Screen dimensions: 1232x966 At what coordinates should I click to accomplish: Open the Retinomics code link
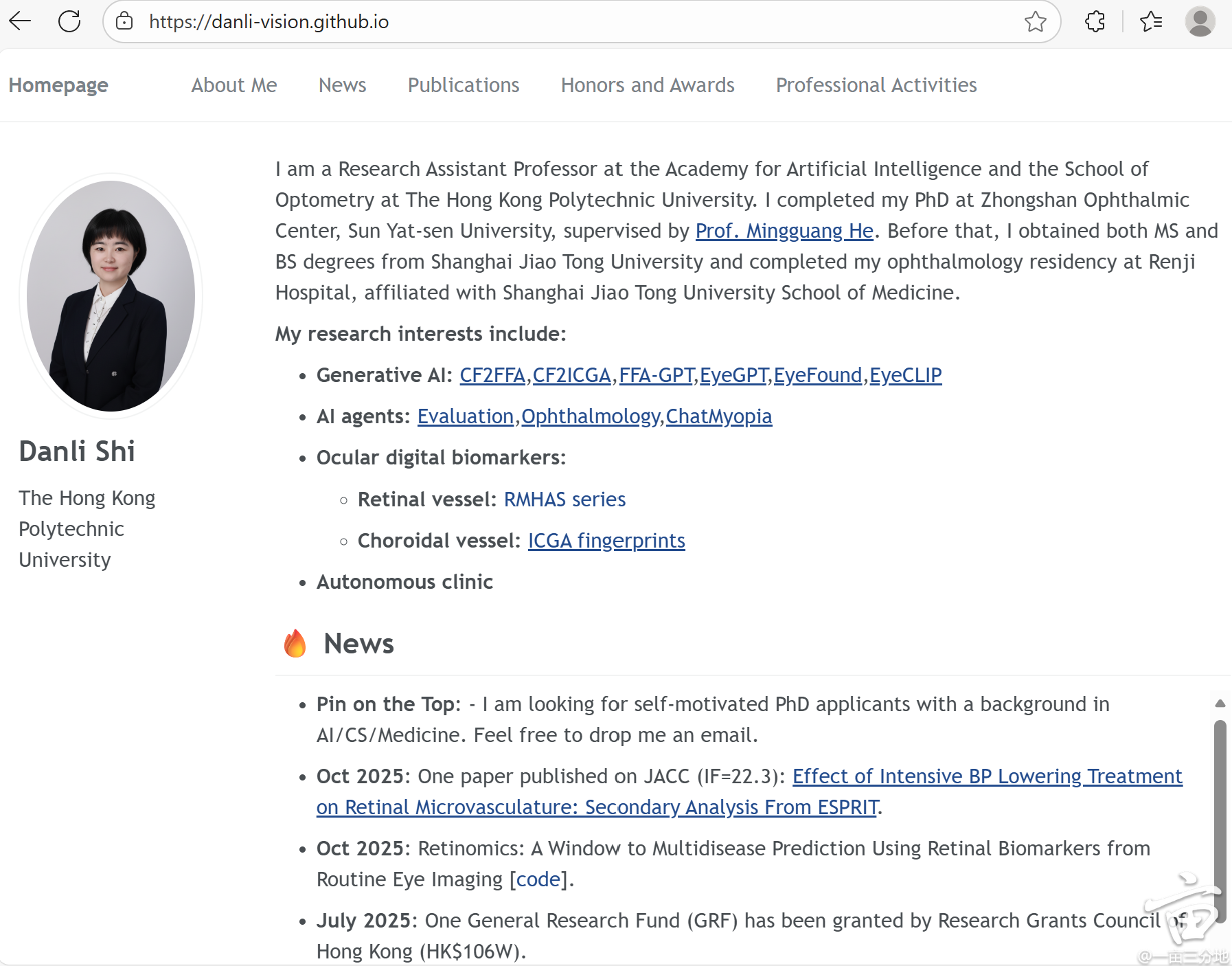(x=538, y=879)
